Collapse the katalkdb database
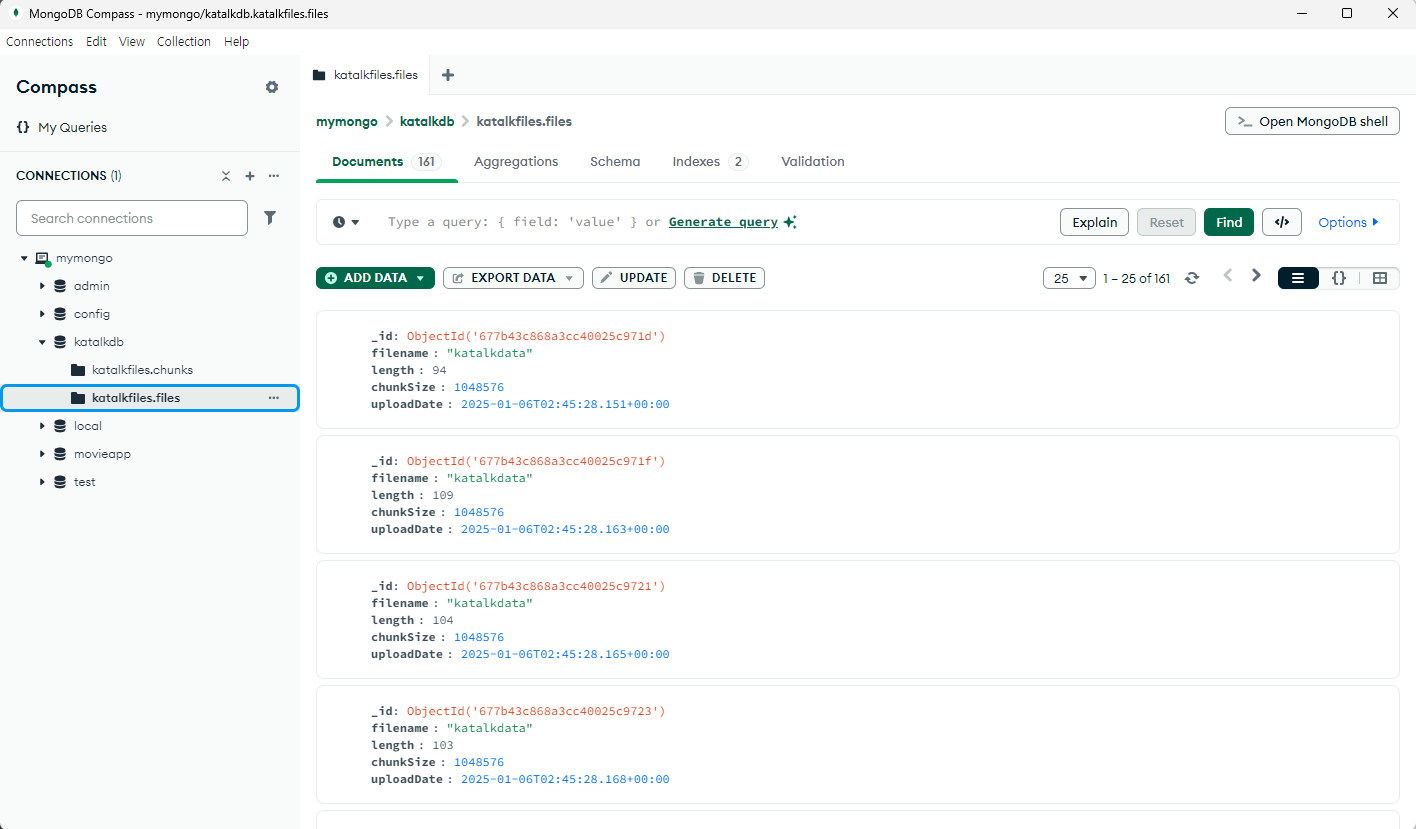The width and height of the screenshot is (1416, 829). tap(42, 342)
